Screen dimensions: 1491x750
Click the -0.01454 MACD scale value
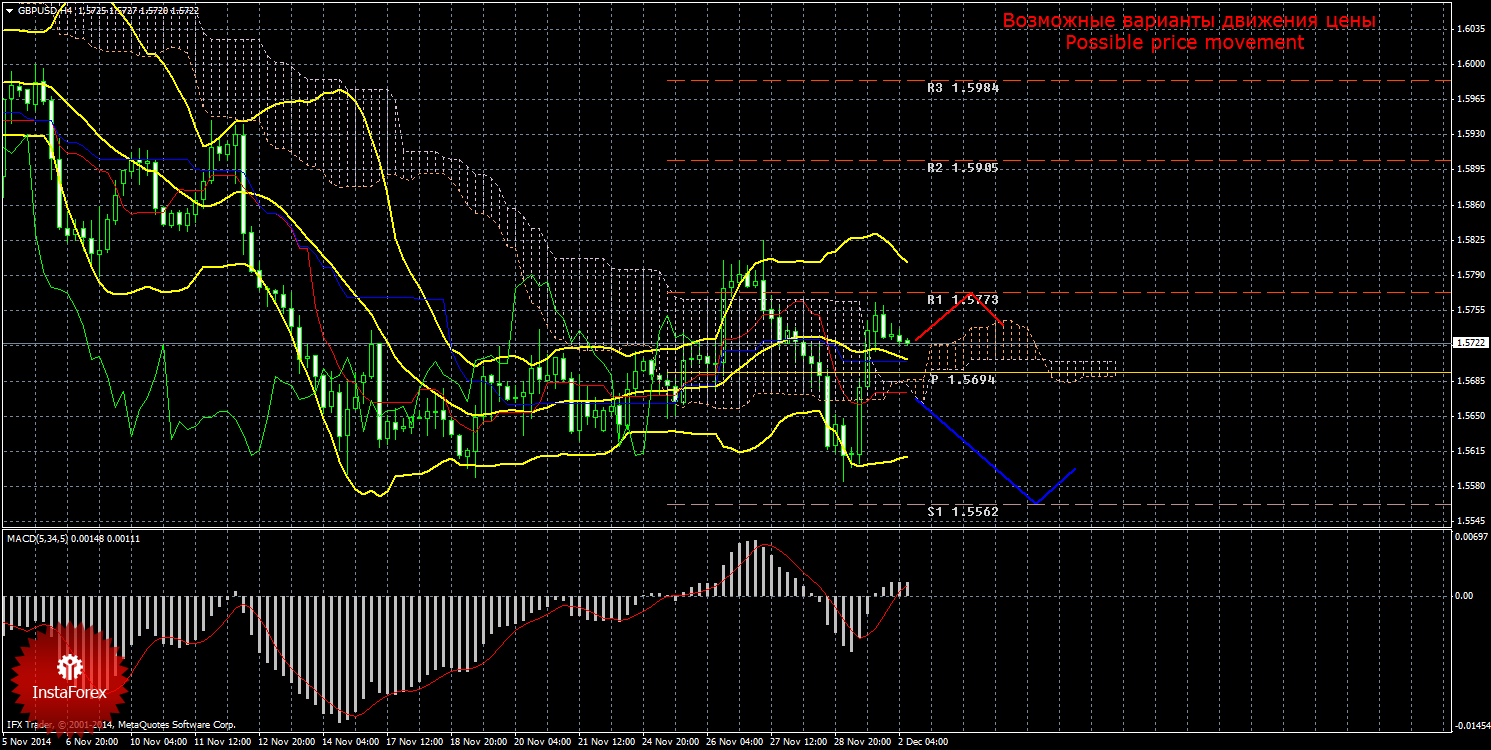(1469, 726)
